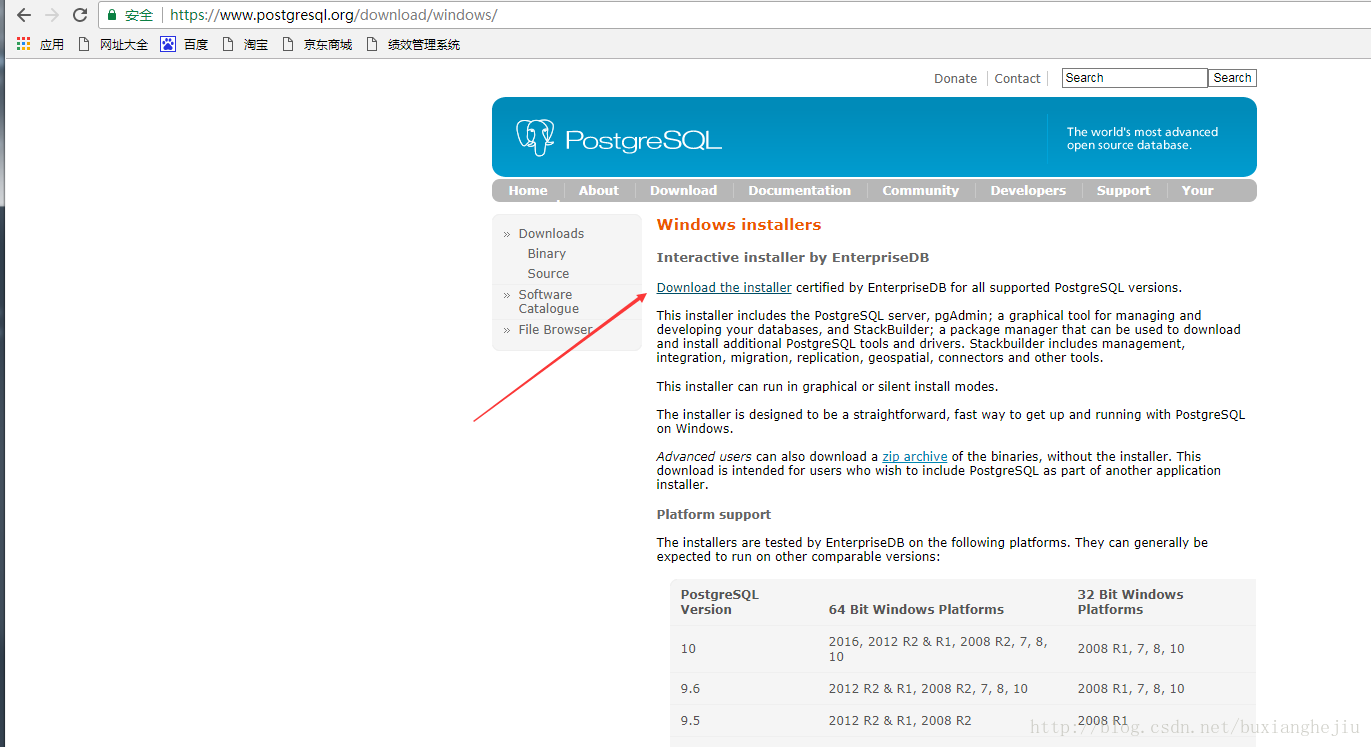Click the PostgreSQL elephant logo

click(x=535, y=138)
